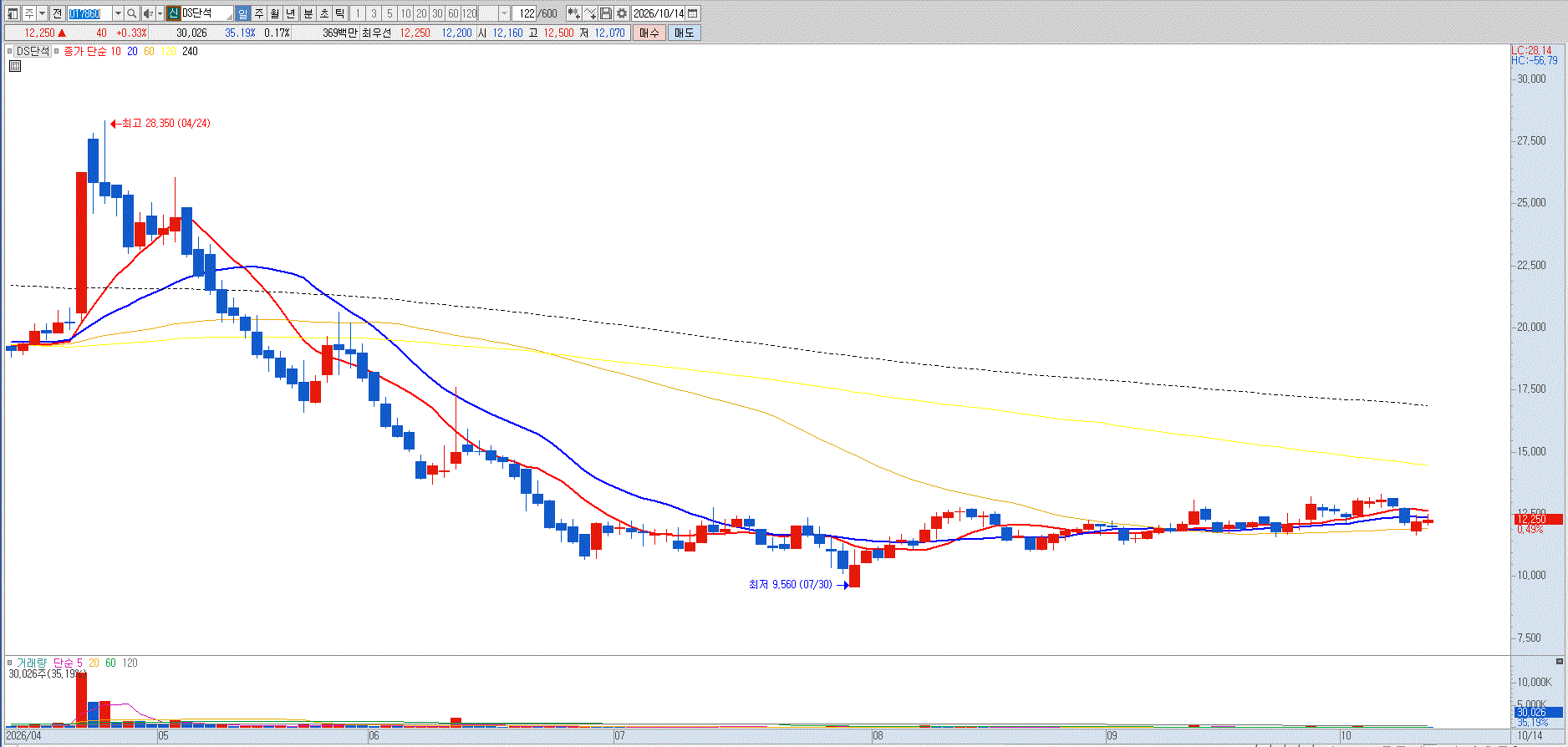
Task: Open the 주 market type dropdown arrow
Action: click(43, 13)
